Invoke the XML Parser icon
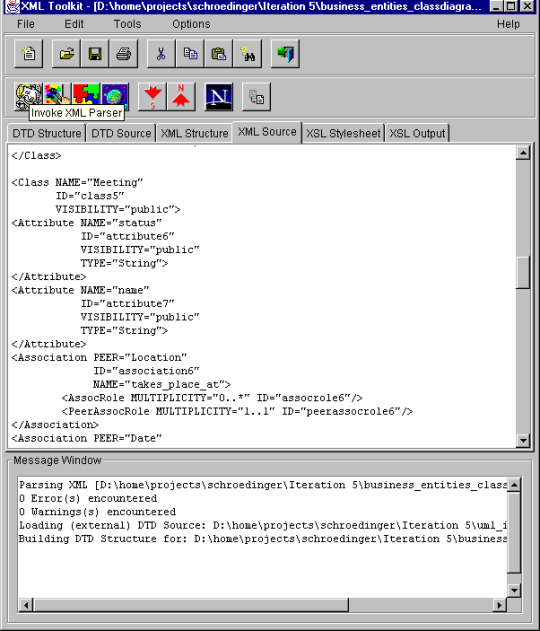Screen dimensions: 540x631 pos(28,97)
